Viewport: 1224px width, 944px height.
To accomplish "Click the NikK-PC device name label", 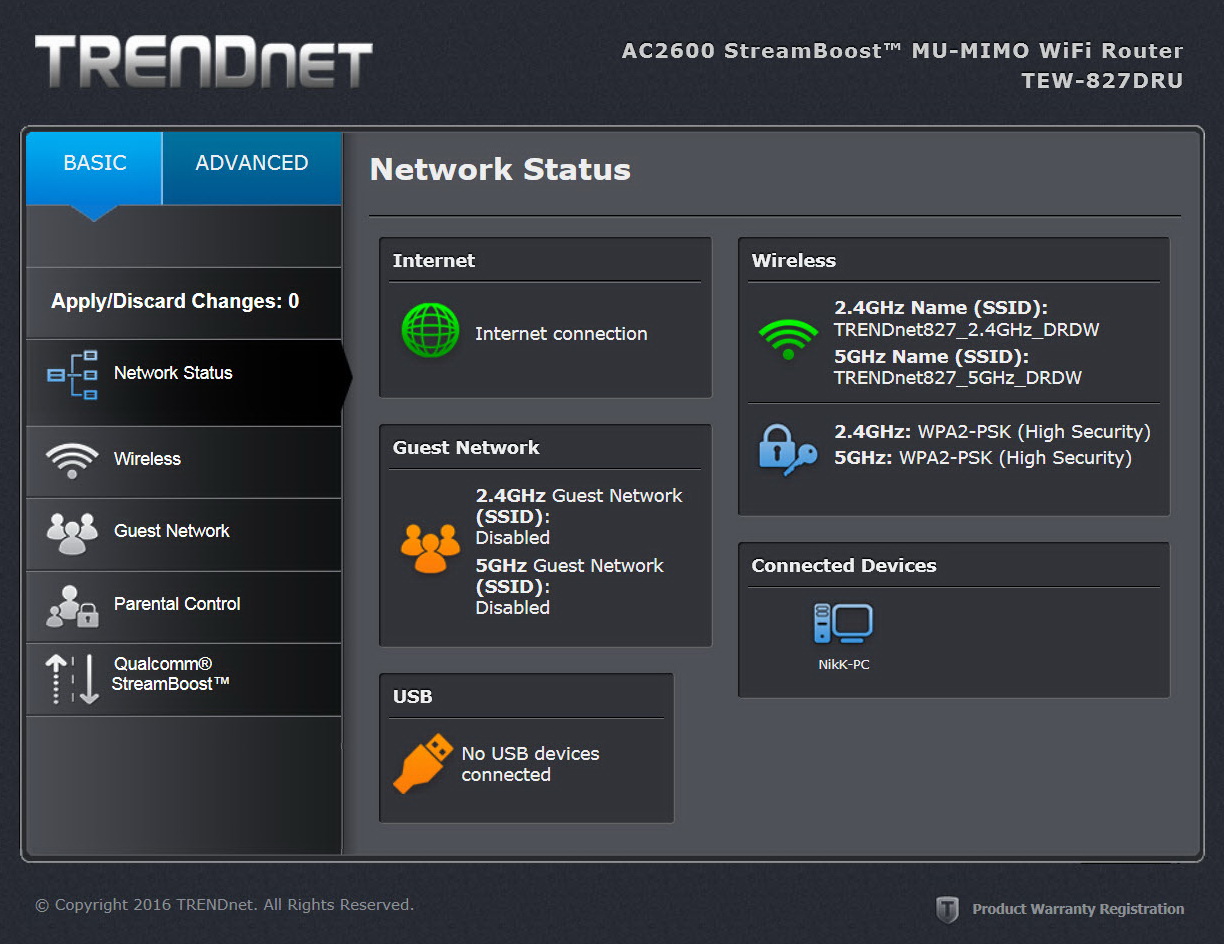I will [x=844, y=664].
